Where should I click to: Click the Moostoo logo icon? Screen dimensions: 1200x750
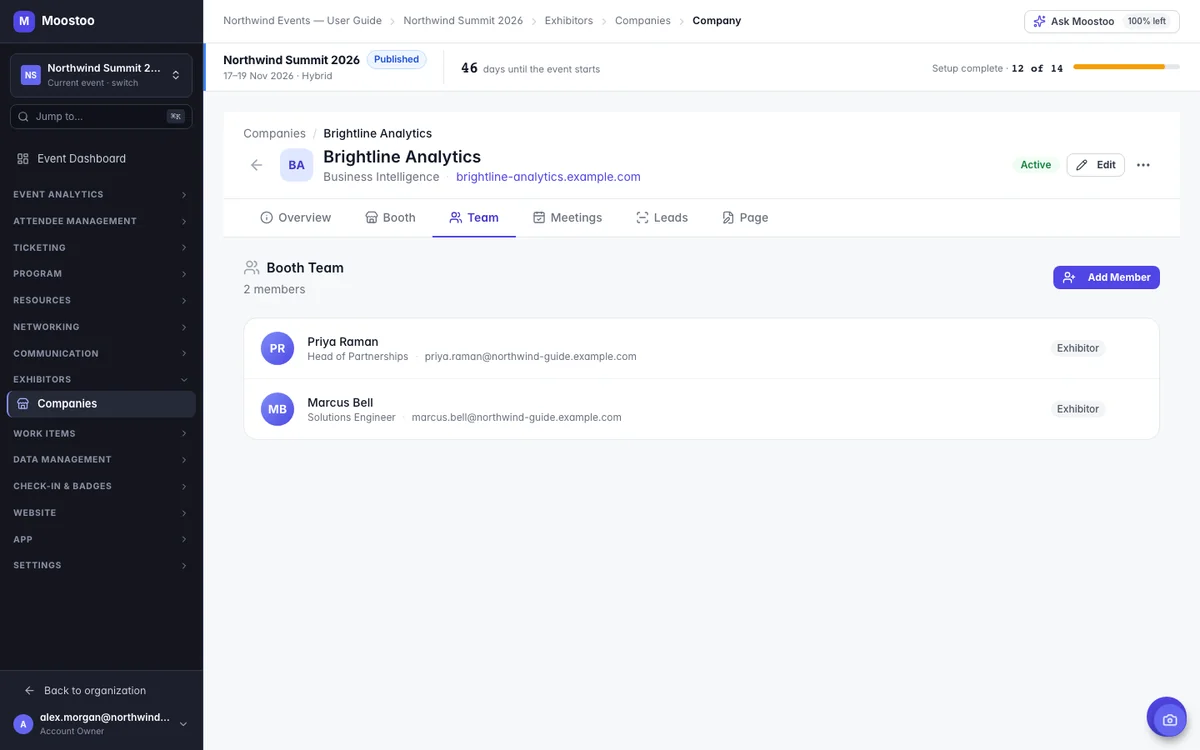click(24, 20)
